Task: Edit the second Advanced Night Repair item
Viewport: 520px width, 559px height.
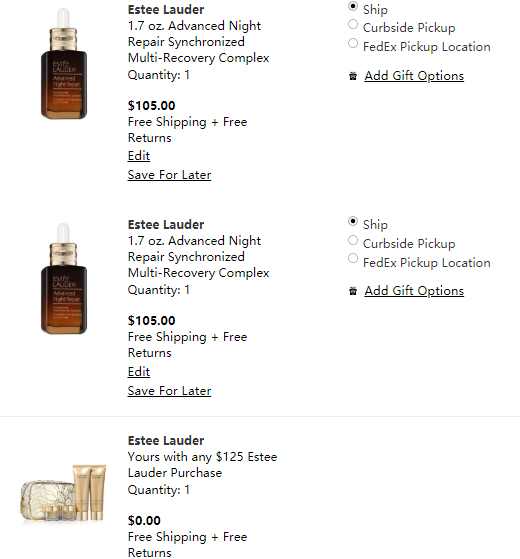Action: 139,372
